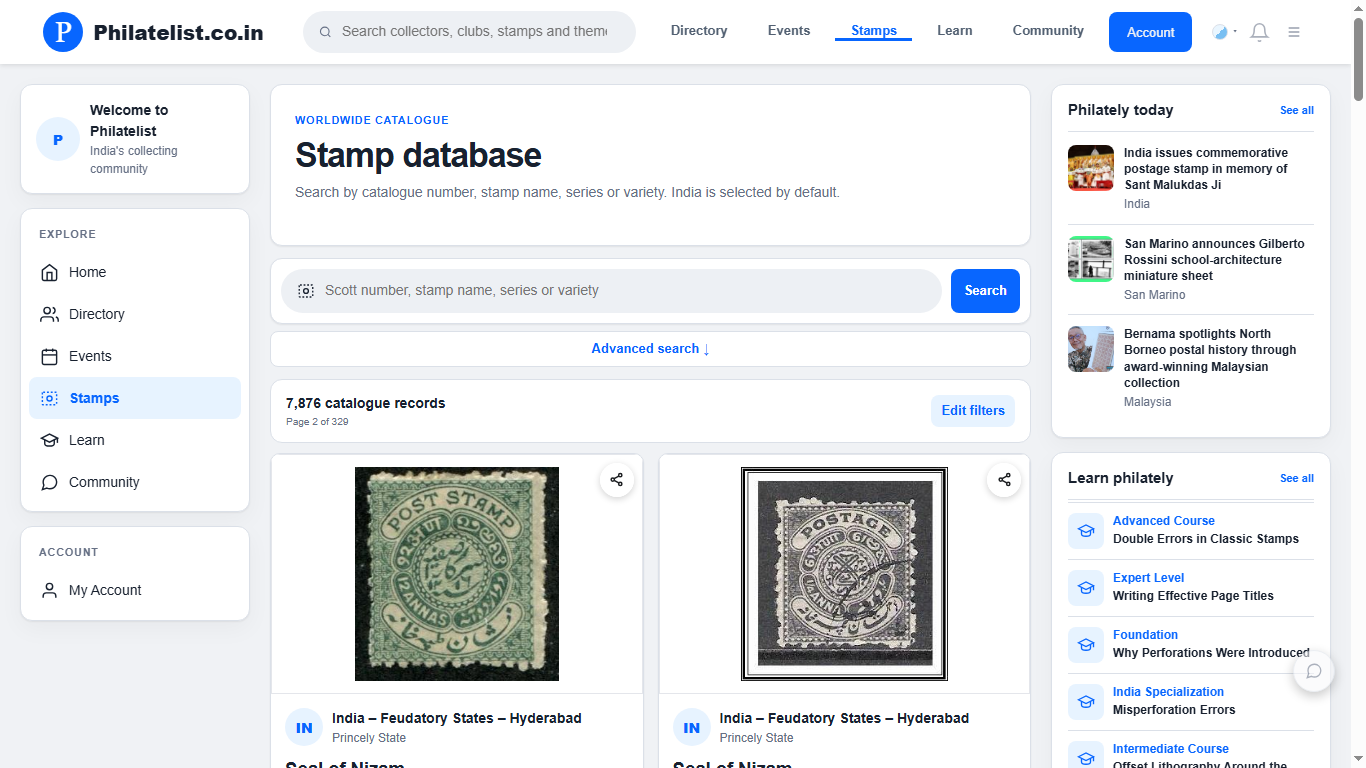Viewport: 1366px width, 768px height.
Task: Click the blue Account button
Action: (x=1150, y=32)
